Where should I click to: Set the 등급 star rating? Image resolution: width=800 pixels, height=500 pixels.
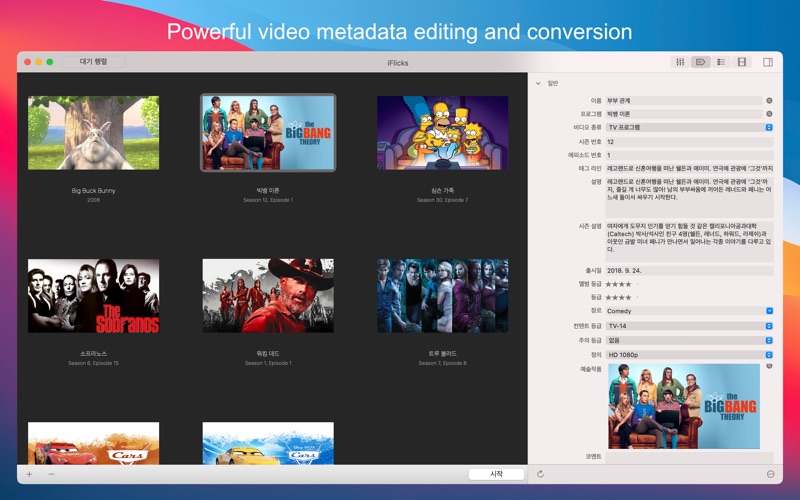click(x=621, y=297)
